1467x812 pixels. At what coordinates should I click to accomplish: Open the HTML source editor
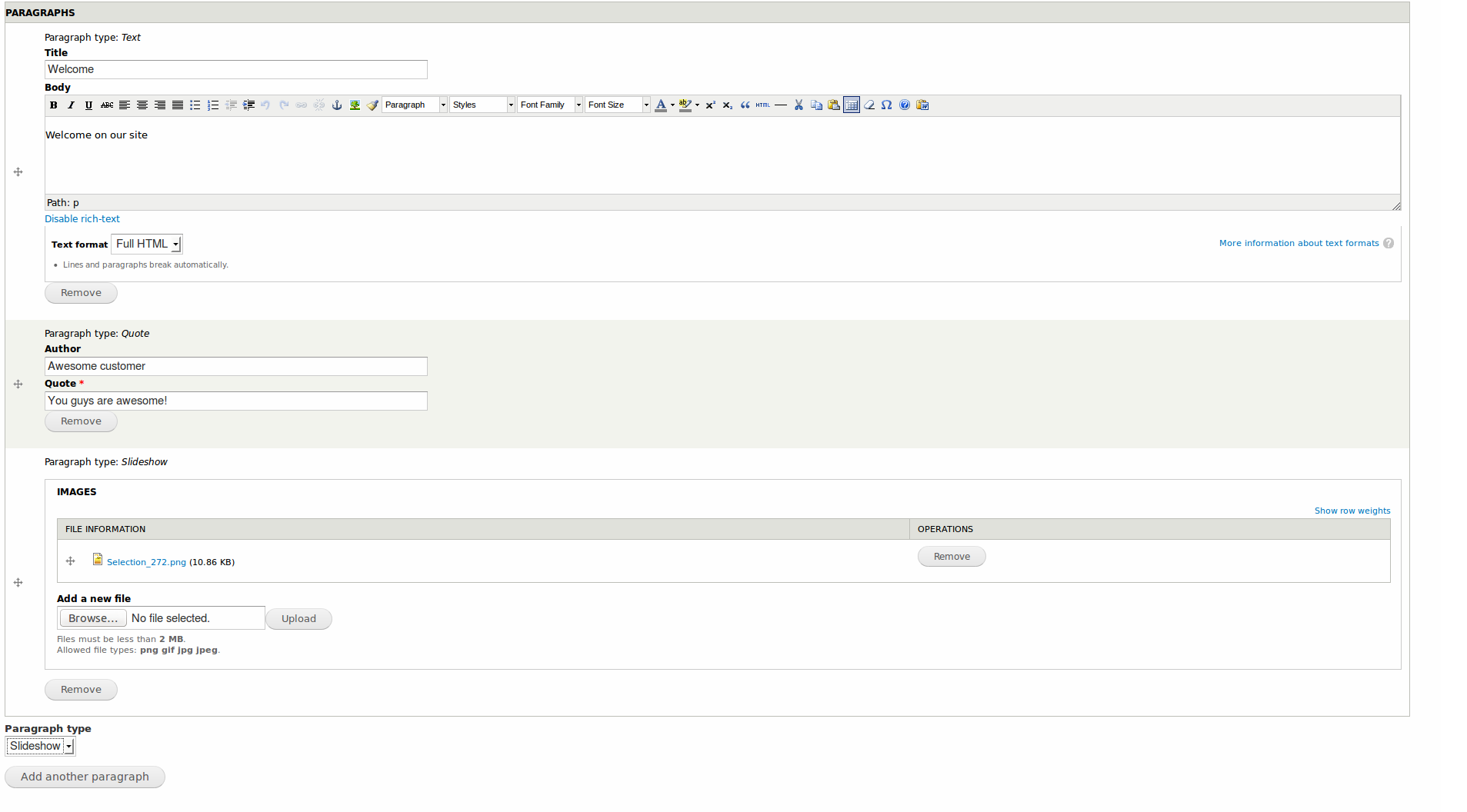(x=762, y=105)
